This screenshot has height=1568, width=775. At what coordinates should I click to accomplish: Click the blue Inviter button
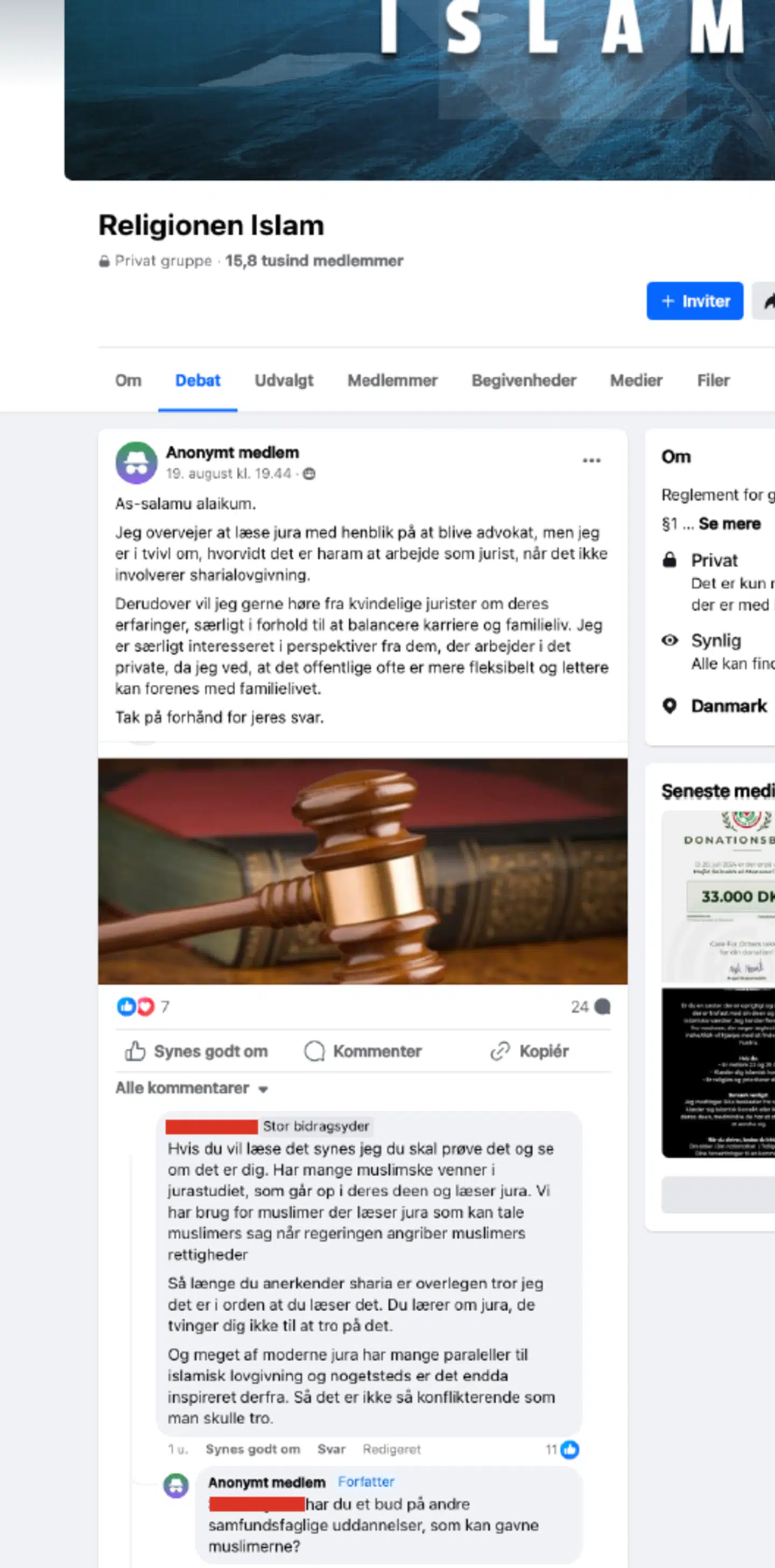pyautogui.click(x=695, y=301)
